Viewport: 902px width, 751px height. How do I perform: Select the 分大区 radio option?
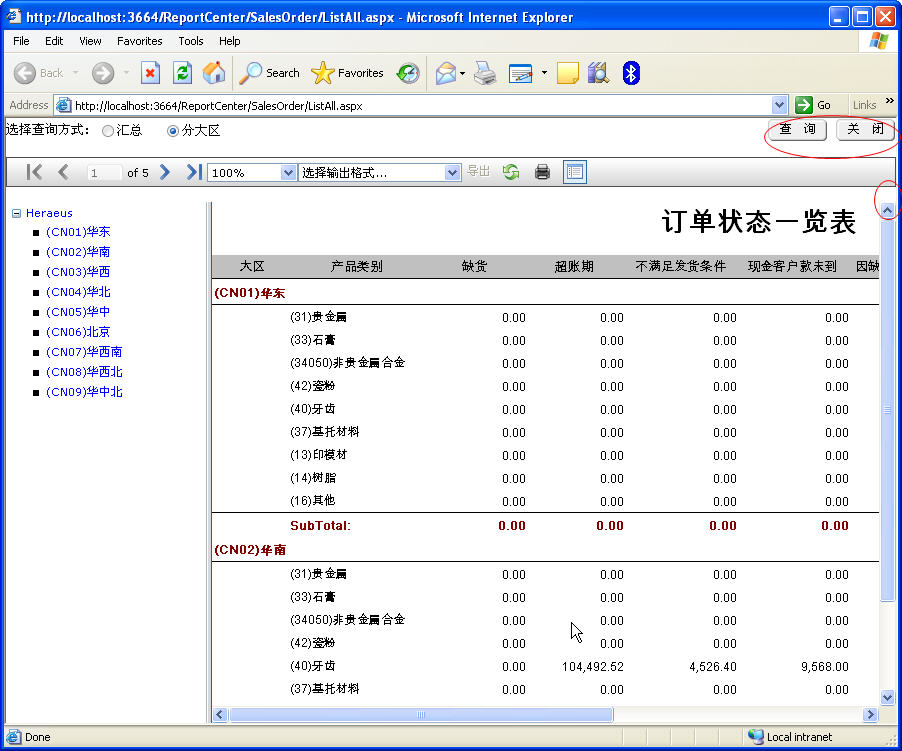(x=173, y=131)
